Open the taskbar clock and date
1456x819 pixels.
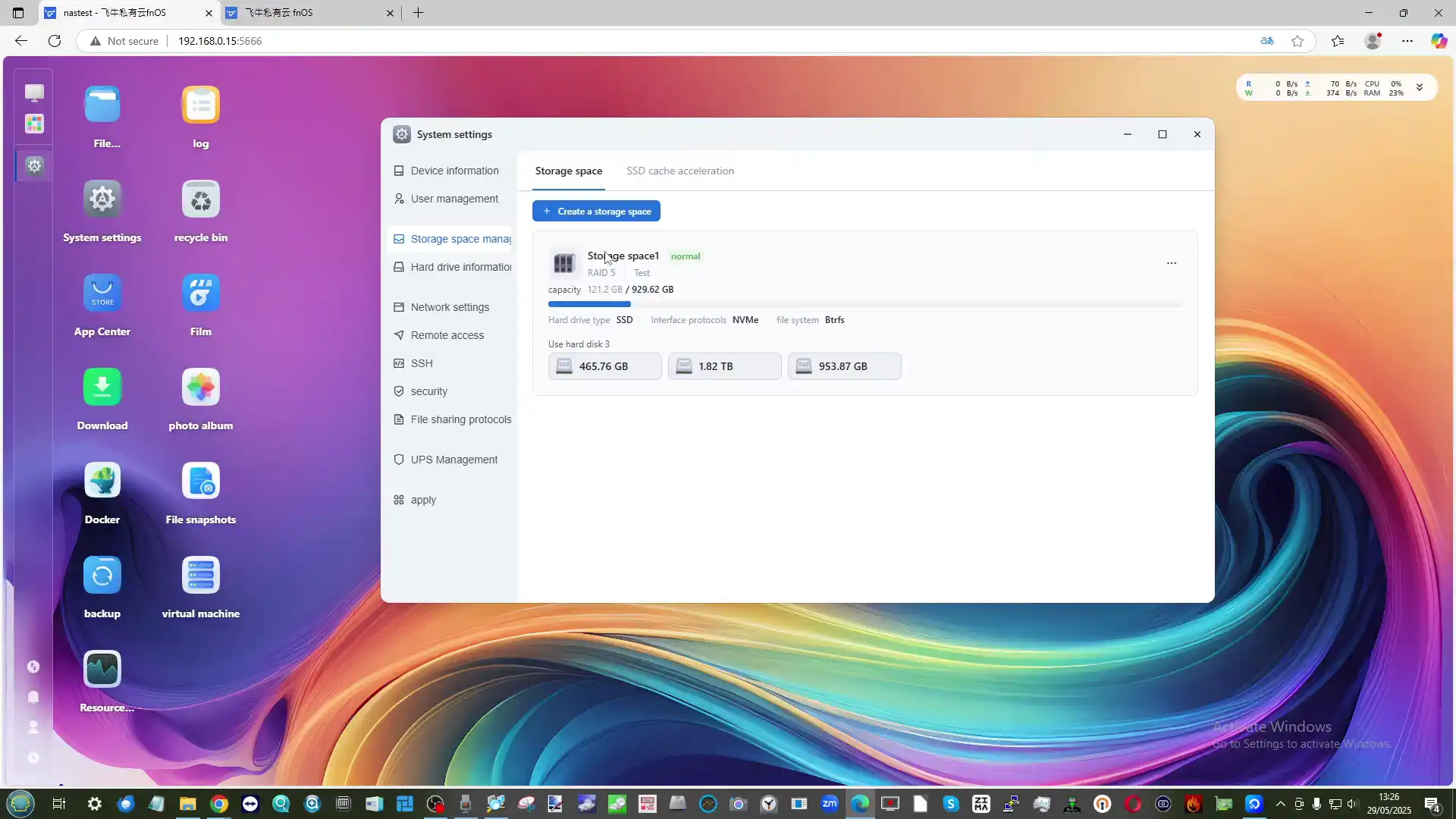[x=1389, y=804]
